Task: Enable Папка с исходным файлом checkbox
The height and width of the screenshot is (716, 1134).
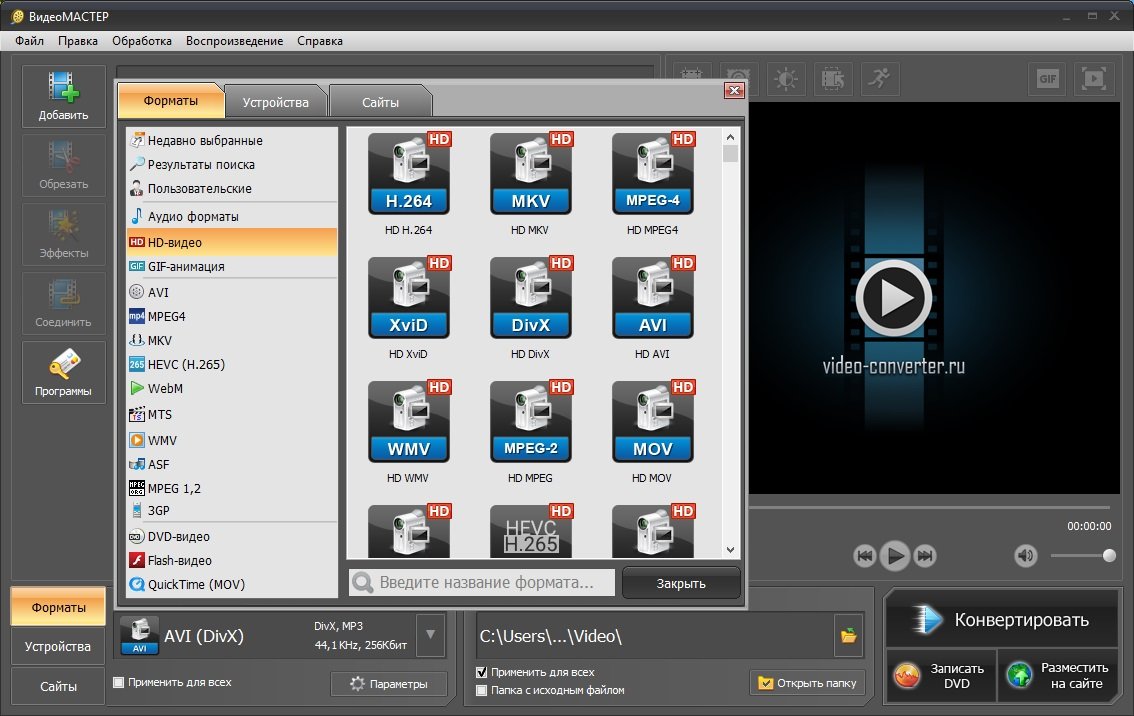Action: click(482, 690)
